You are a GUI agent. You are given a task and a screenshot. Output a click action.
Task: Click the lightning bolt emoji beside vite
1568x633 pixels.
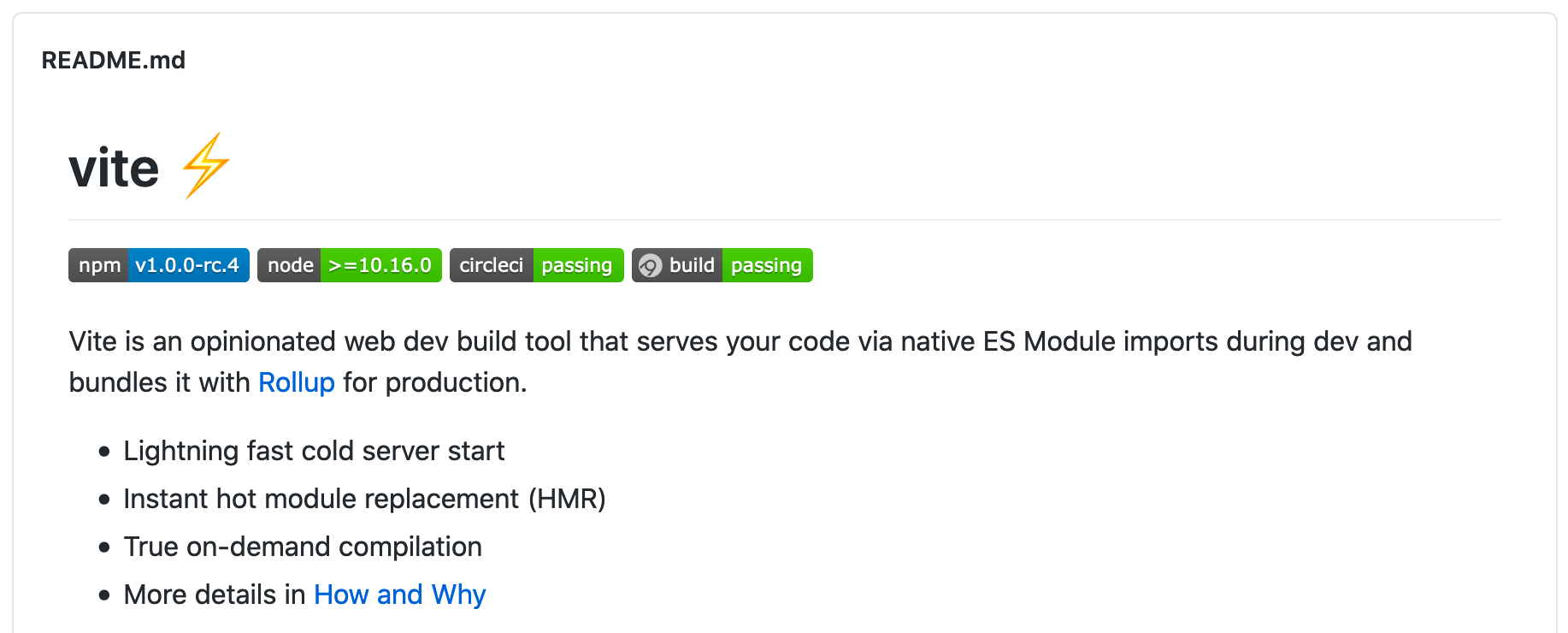coord(205,166)
